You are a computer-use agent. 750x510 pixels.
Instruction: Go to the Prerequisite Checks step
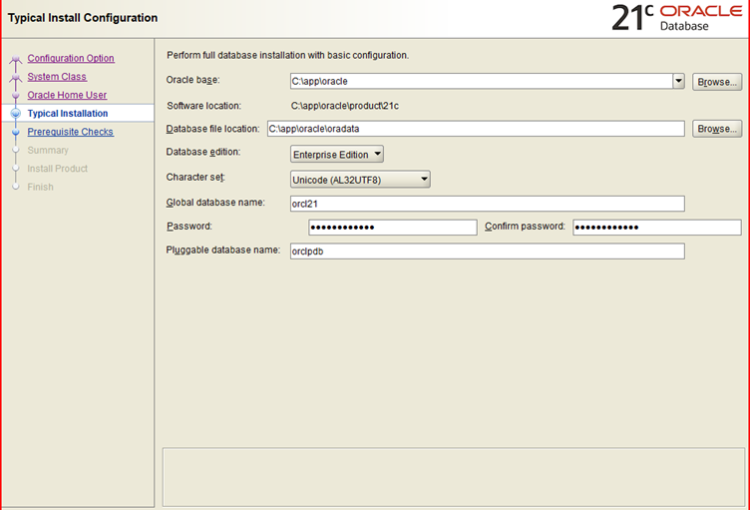(x=70, y=132)
